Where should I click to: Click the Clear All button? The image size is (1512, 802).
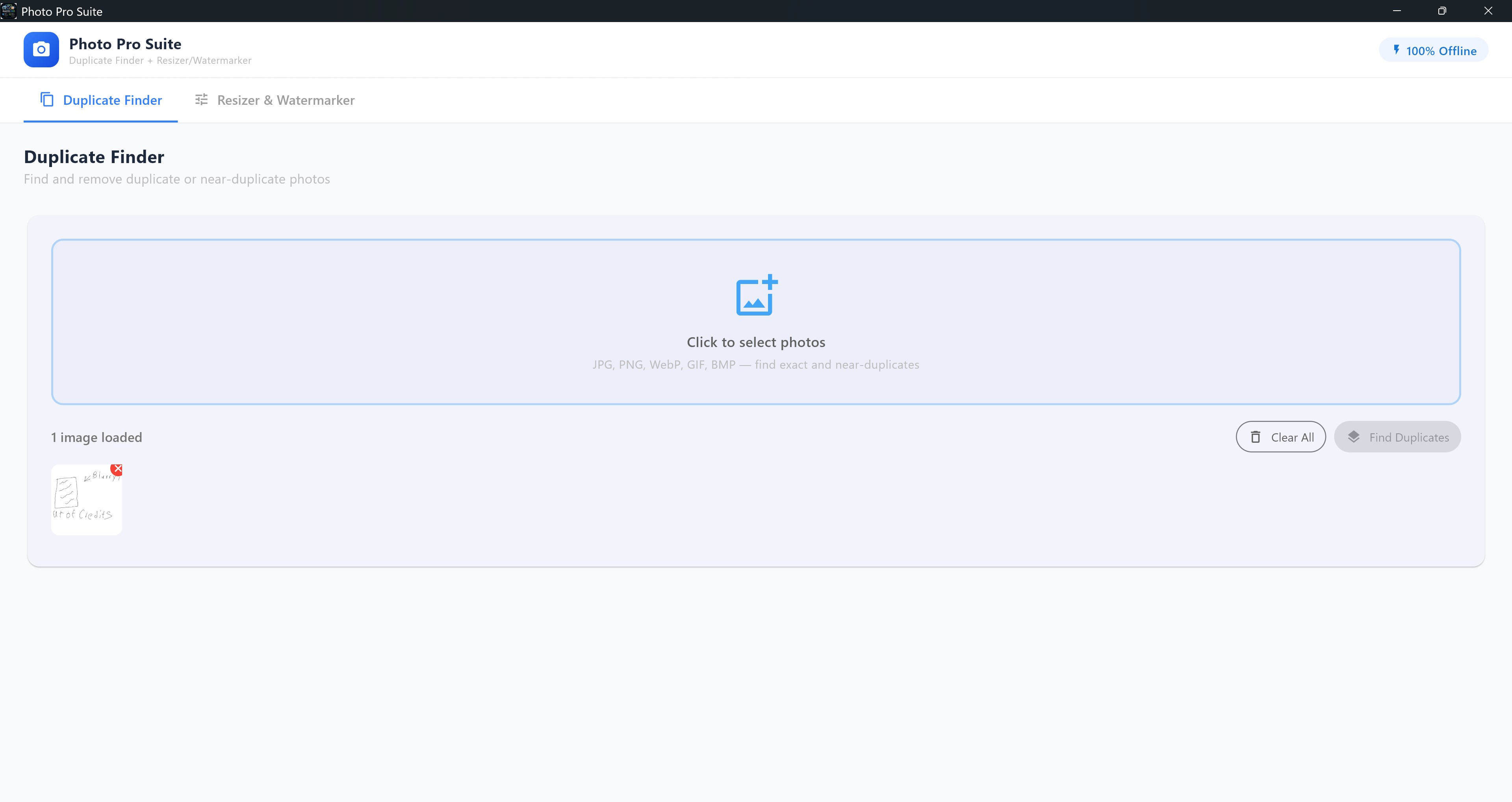1281,437
